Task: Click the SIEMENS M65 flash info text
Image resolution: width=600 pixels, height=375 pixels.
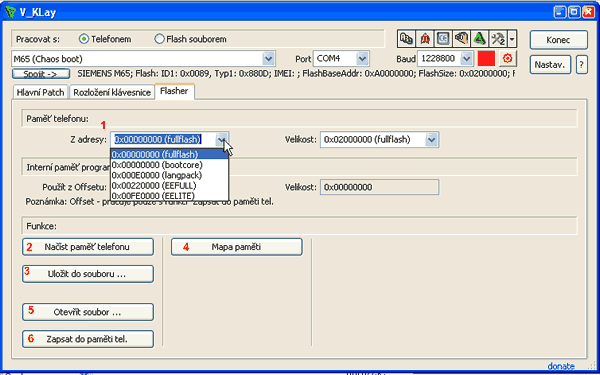Action: point(296,73)
